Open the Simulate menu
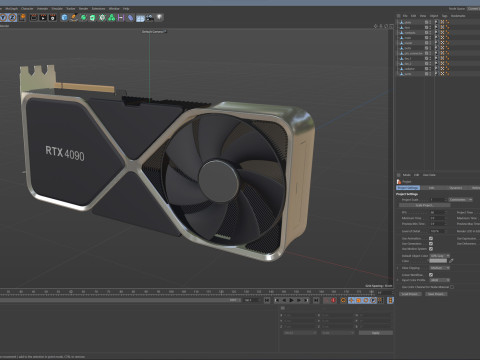The height and width of the screenshot is (360, 480). [57, 9]
